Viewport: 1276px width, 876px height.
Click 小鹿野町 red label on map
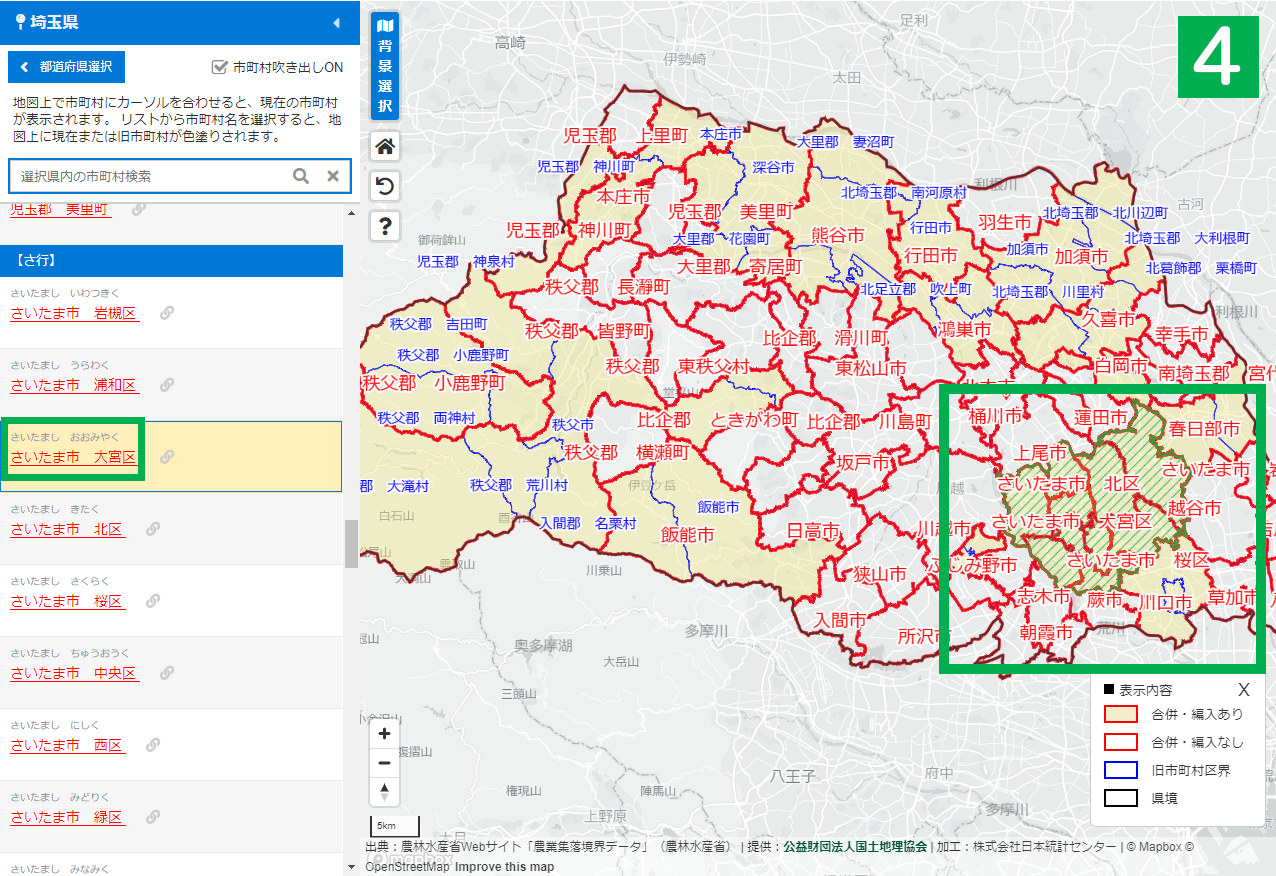click(470, 382)
